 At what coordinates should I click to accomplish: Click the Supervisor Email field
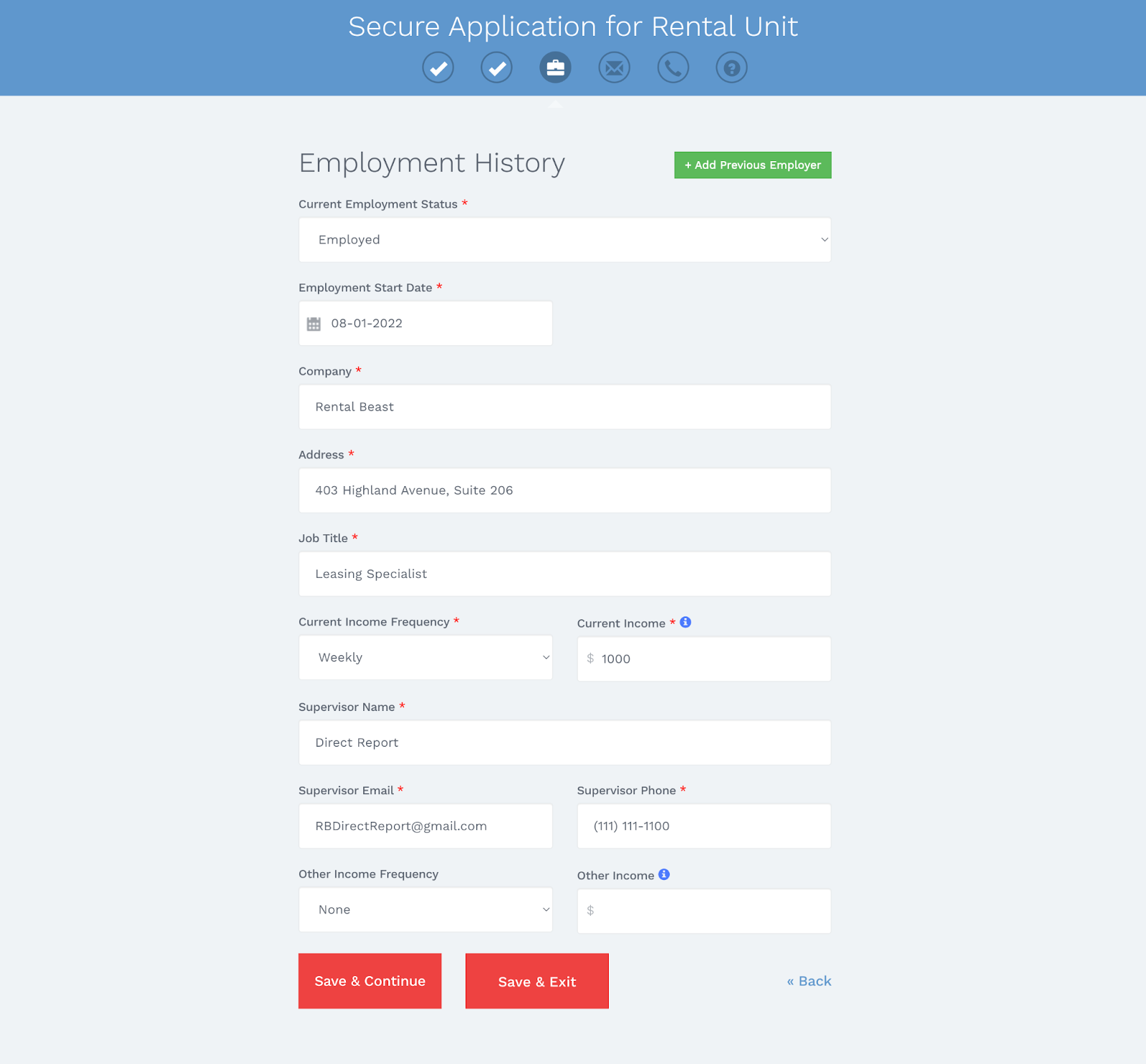[x=425, y=826]
